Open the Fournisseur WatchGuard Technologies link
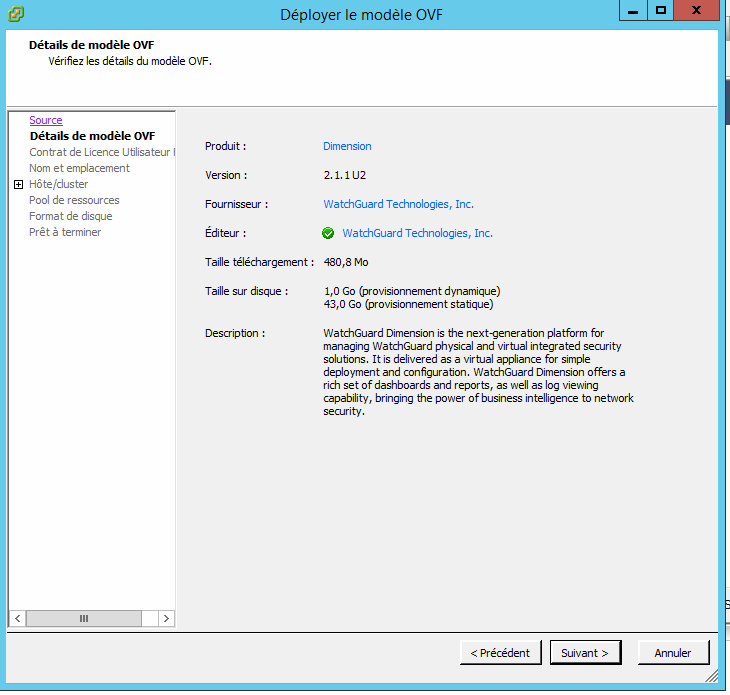Screen dimensions: 730x695 399,204
